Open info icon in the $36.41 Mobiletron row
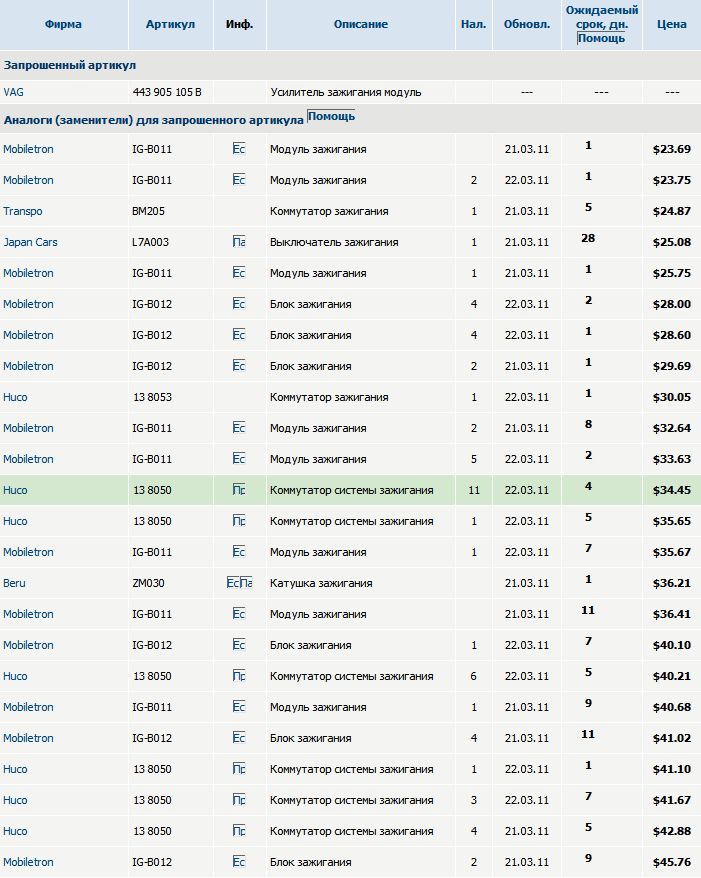Image resolution: width=701 pixels, height=878 pixels. pos(238,614)
